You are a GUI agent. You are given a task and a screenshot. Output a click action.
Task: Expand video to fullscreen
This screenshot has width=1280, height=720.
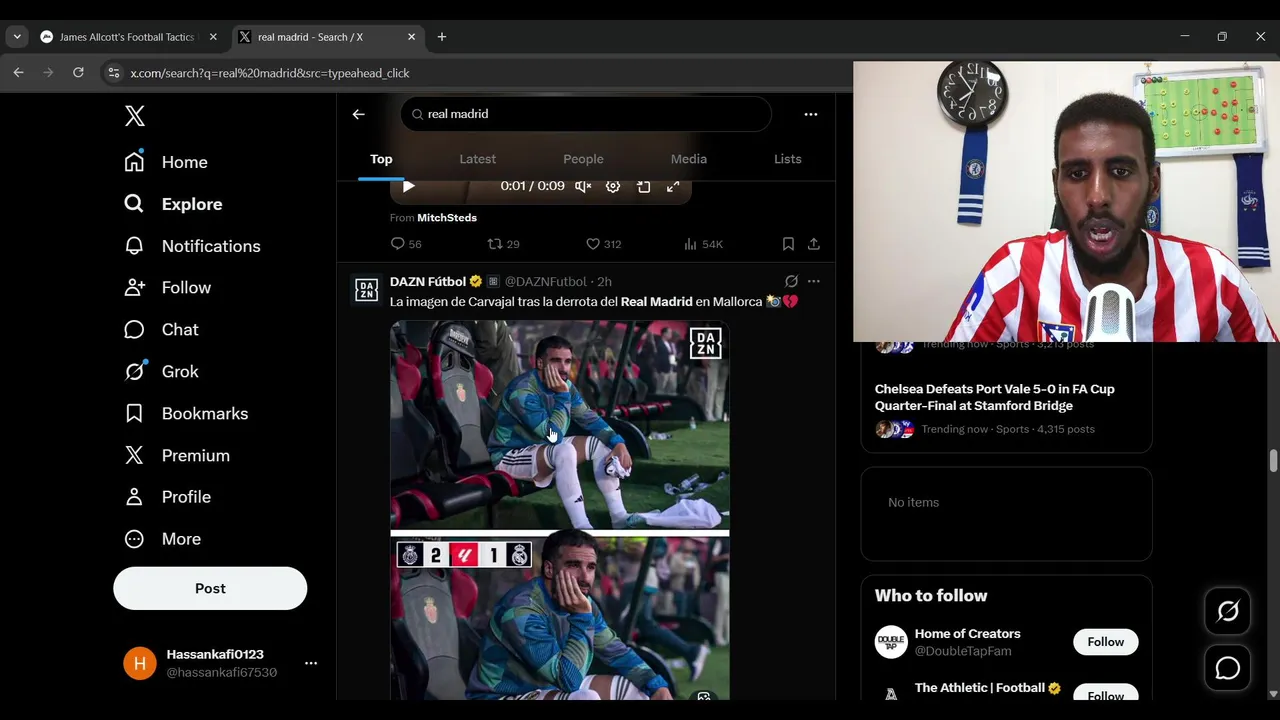click(x=673, y=186)
